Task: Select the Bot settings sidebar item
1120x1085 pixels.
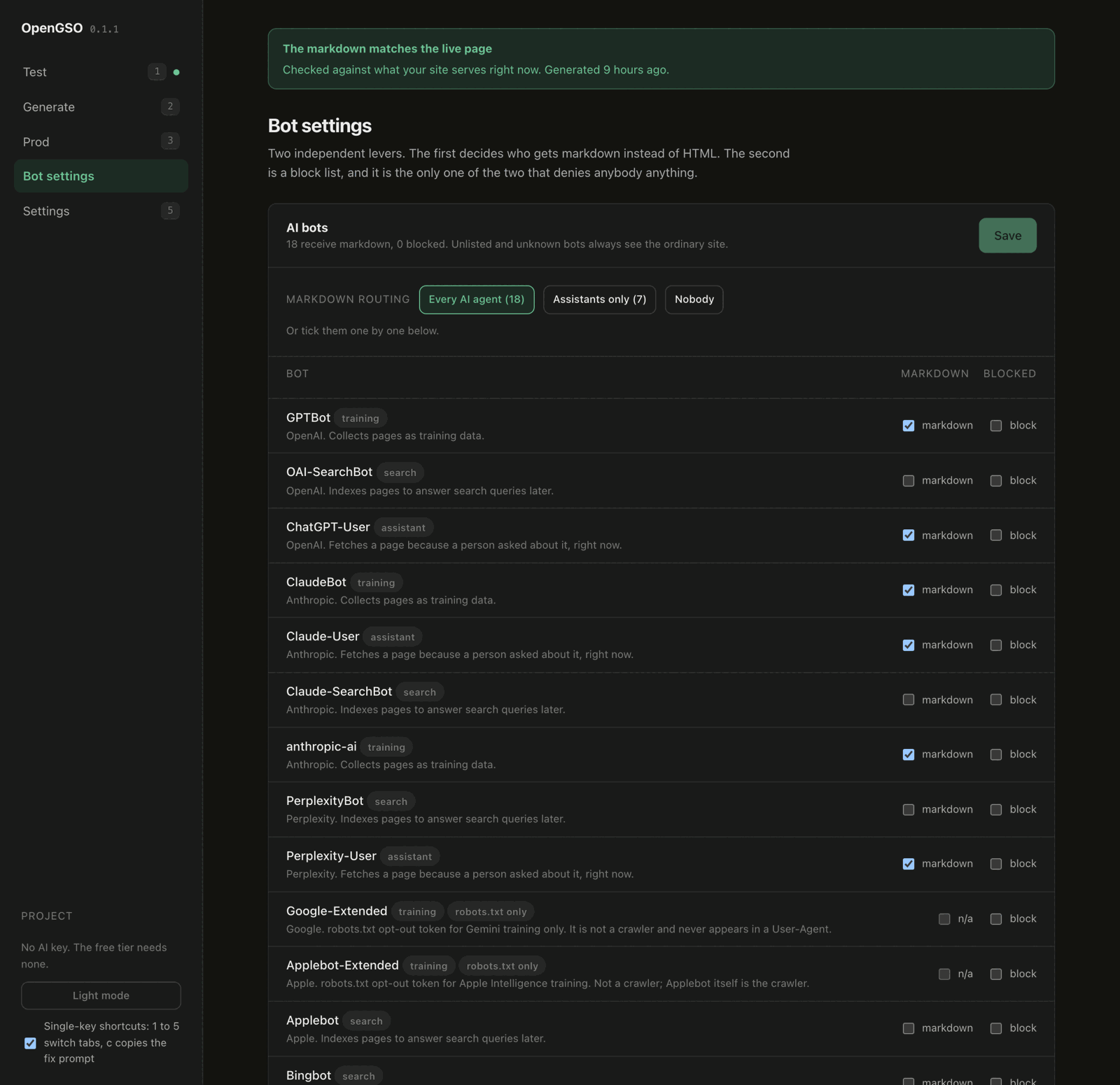Action: click(101, 176)
